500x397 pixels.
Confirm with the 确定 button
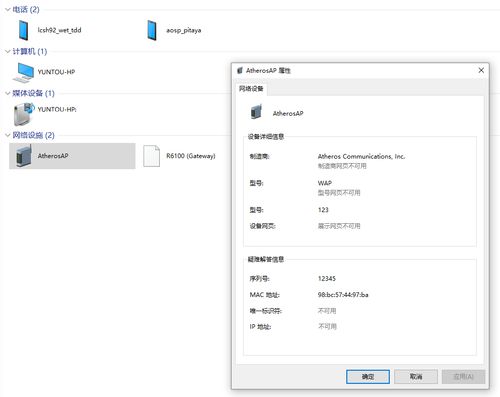coord(368,377)
